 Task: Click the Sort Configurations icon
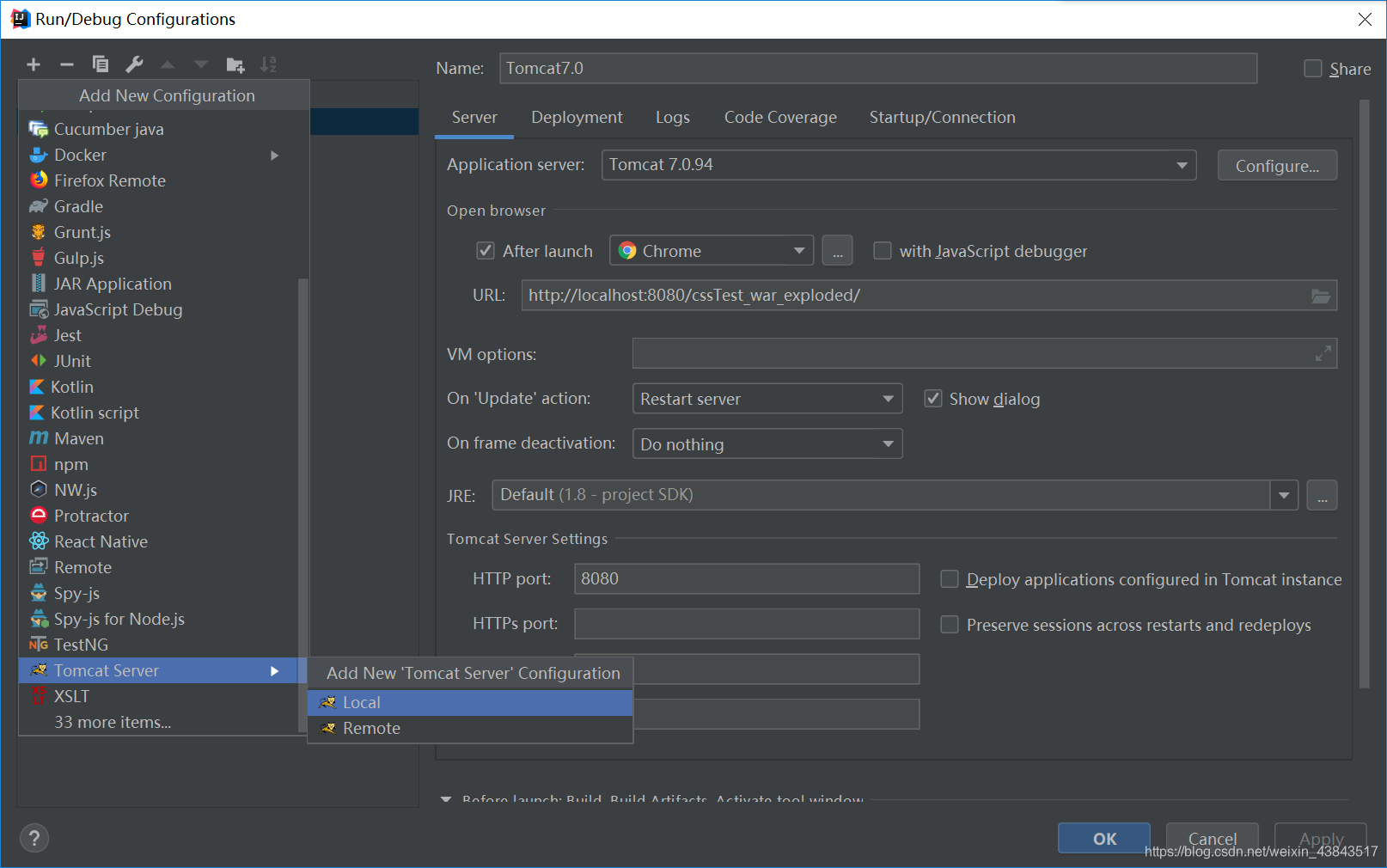pos(268,64)
